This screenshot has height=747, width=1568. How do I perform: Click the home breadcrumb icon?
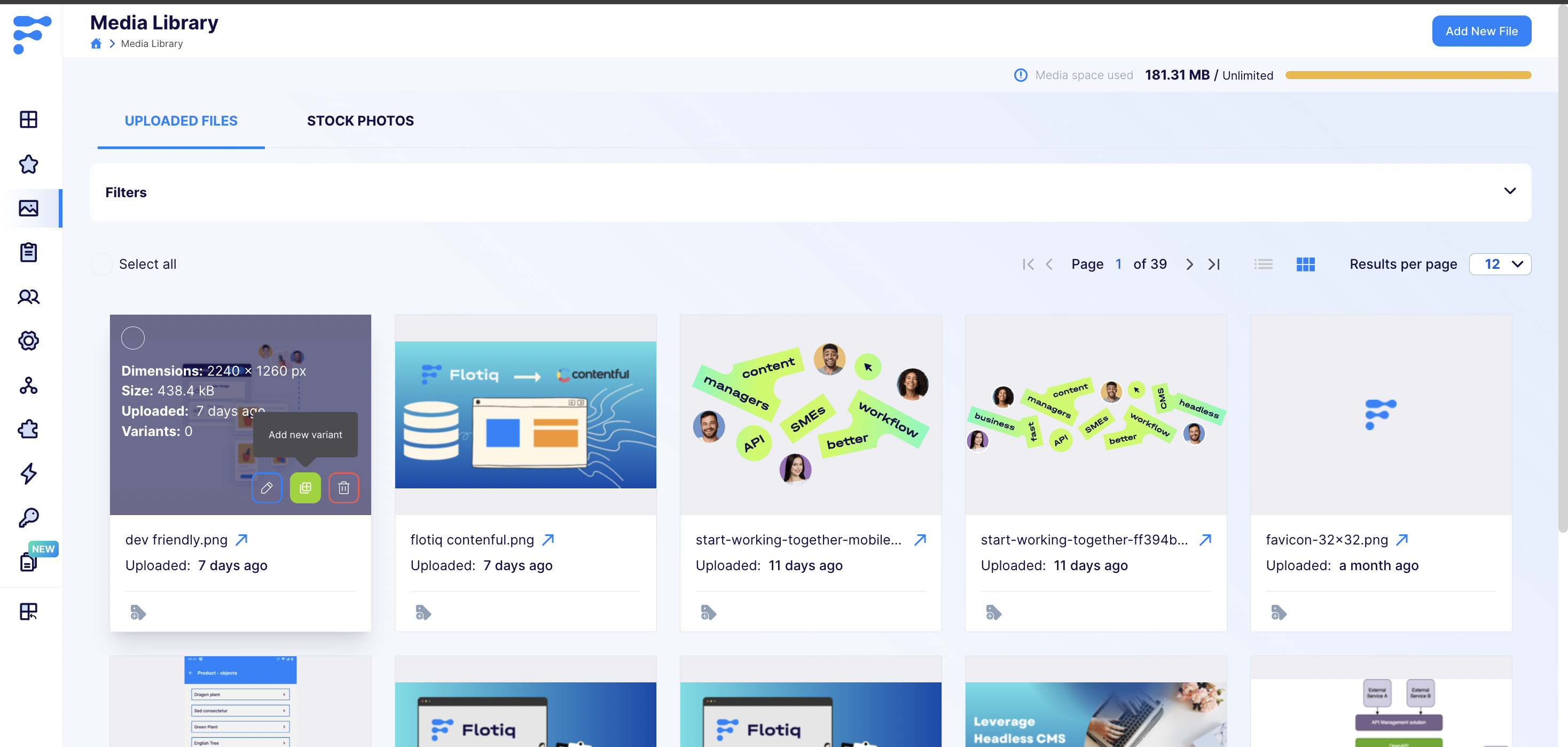(x=96, y=43)
